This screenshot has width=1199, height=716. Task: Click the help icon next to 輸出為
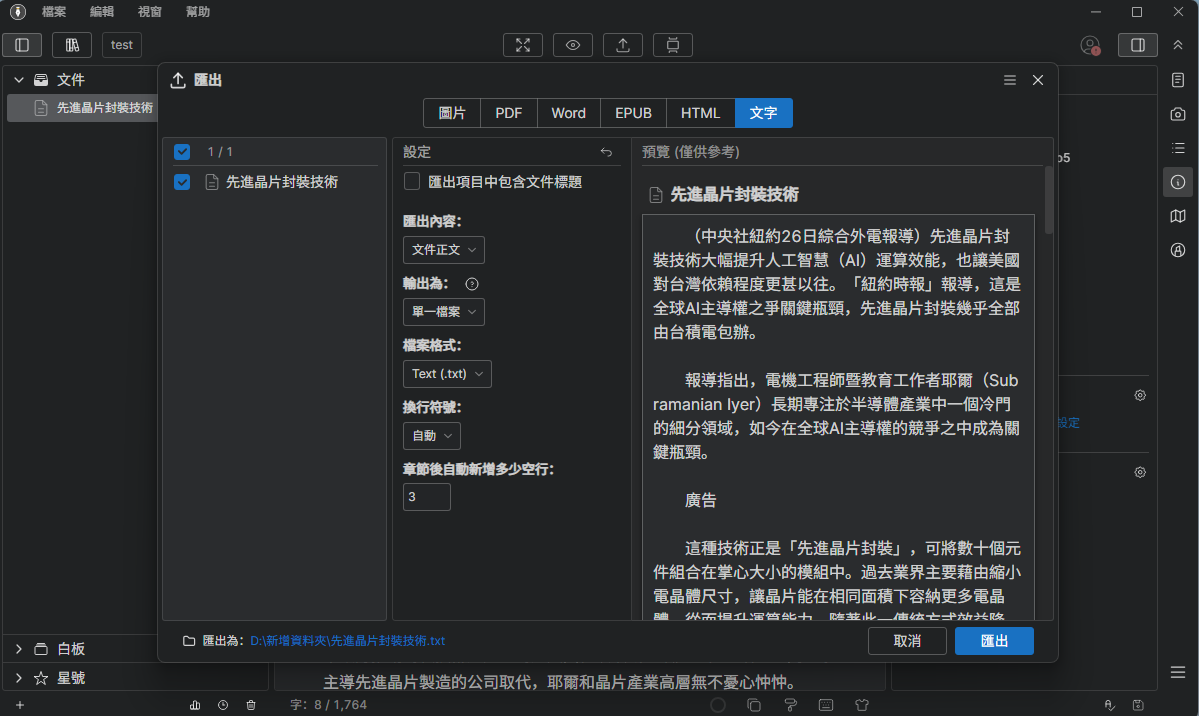pos(472,284)
